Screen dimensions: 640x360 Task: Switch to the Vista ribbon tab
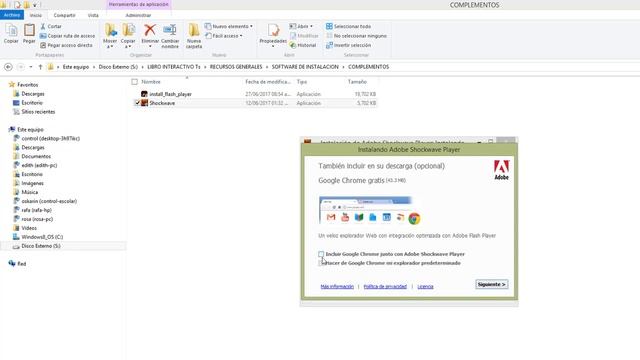point(93,15)
